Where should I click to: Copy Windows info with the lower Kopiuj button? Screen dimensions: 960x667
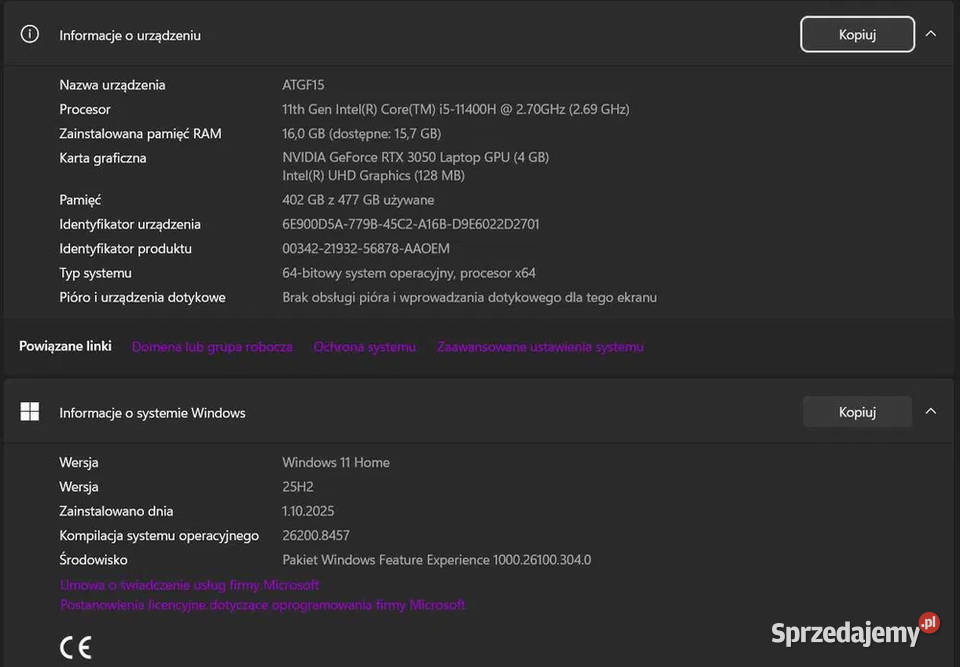point(857,412)
